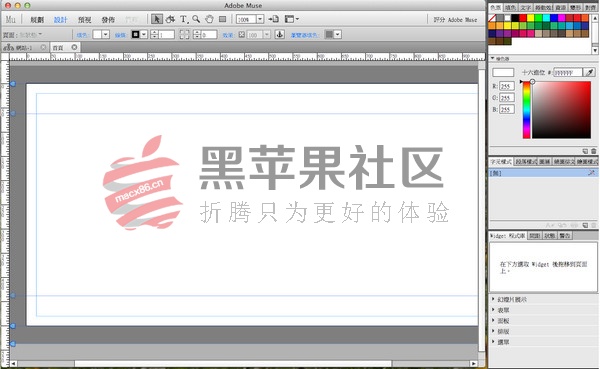Select the Selection arrow tool

(x=157, y=19)
